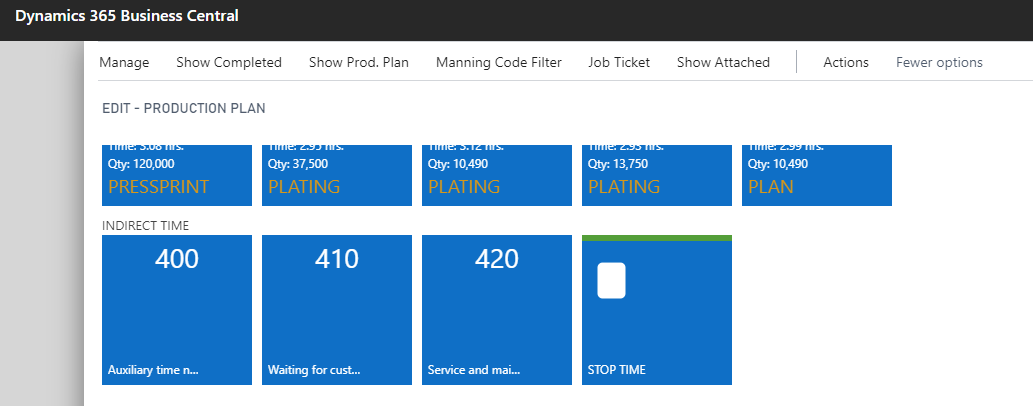Click the white stop icon

(611, 281)
